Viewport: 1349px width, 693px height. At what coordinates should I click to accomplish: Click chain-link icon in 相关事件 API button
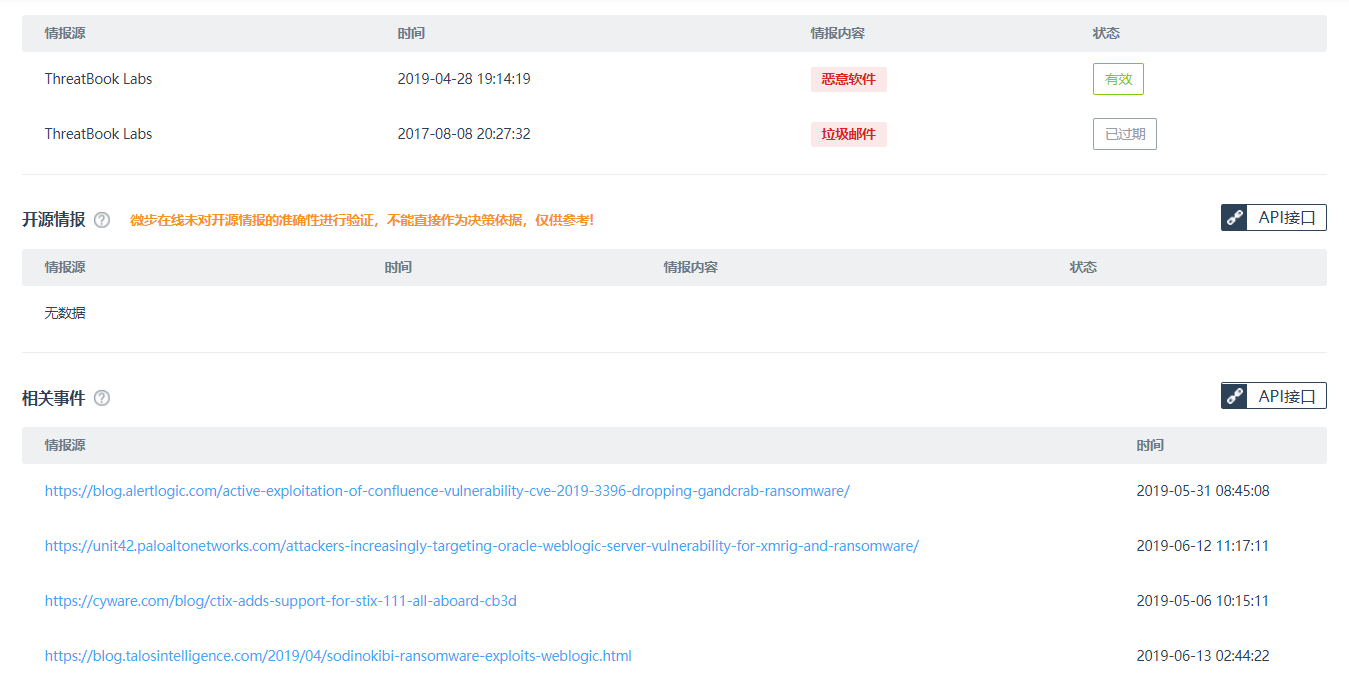pyautogui.click(x=1234, y=396)
